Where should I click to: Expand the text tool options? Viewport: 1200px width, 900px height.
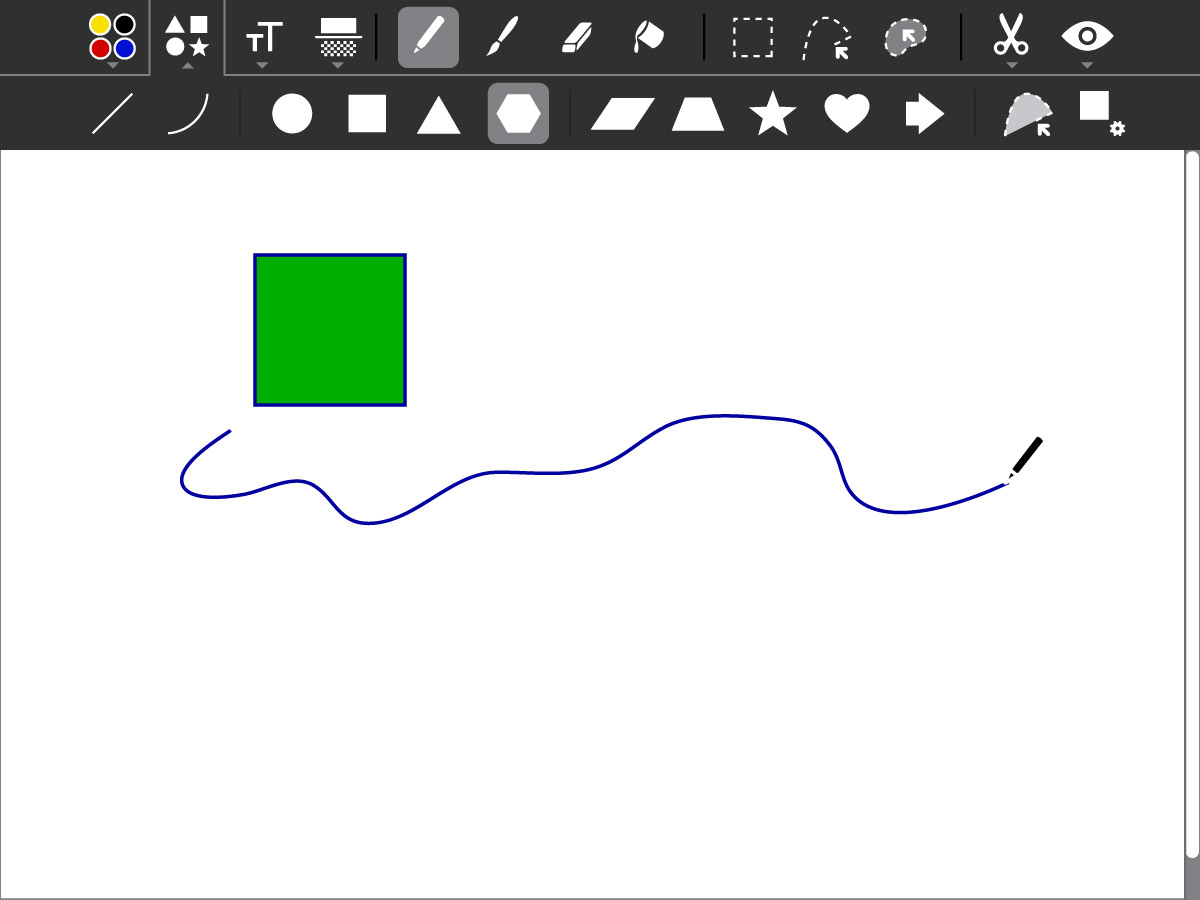pos(263,38)
